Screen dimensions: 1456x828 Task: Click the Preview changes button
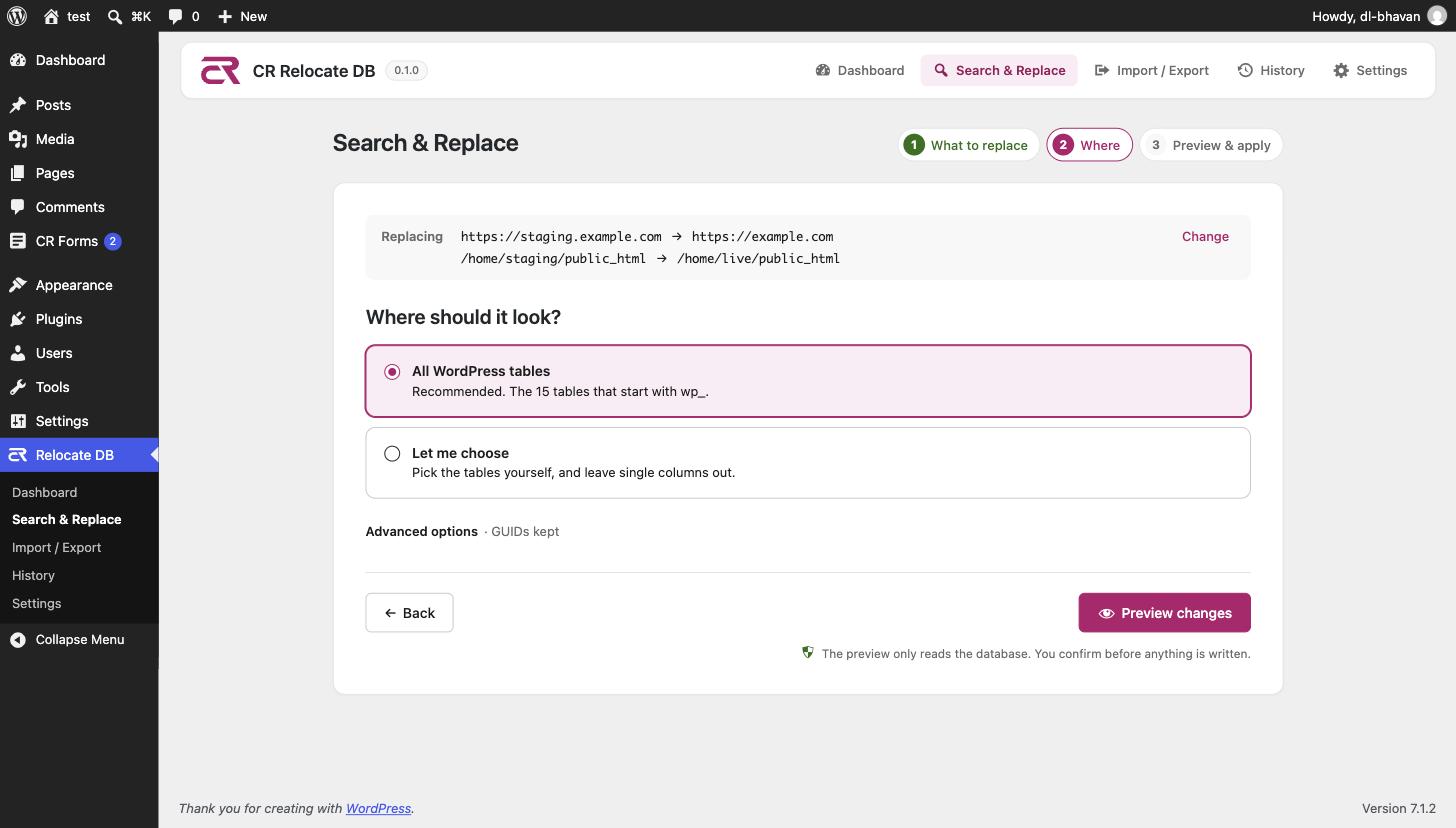tap(1164, 613)
